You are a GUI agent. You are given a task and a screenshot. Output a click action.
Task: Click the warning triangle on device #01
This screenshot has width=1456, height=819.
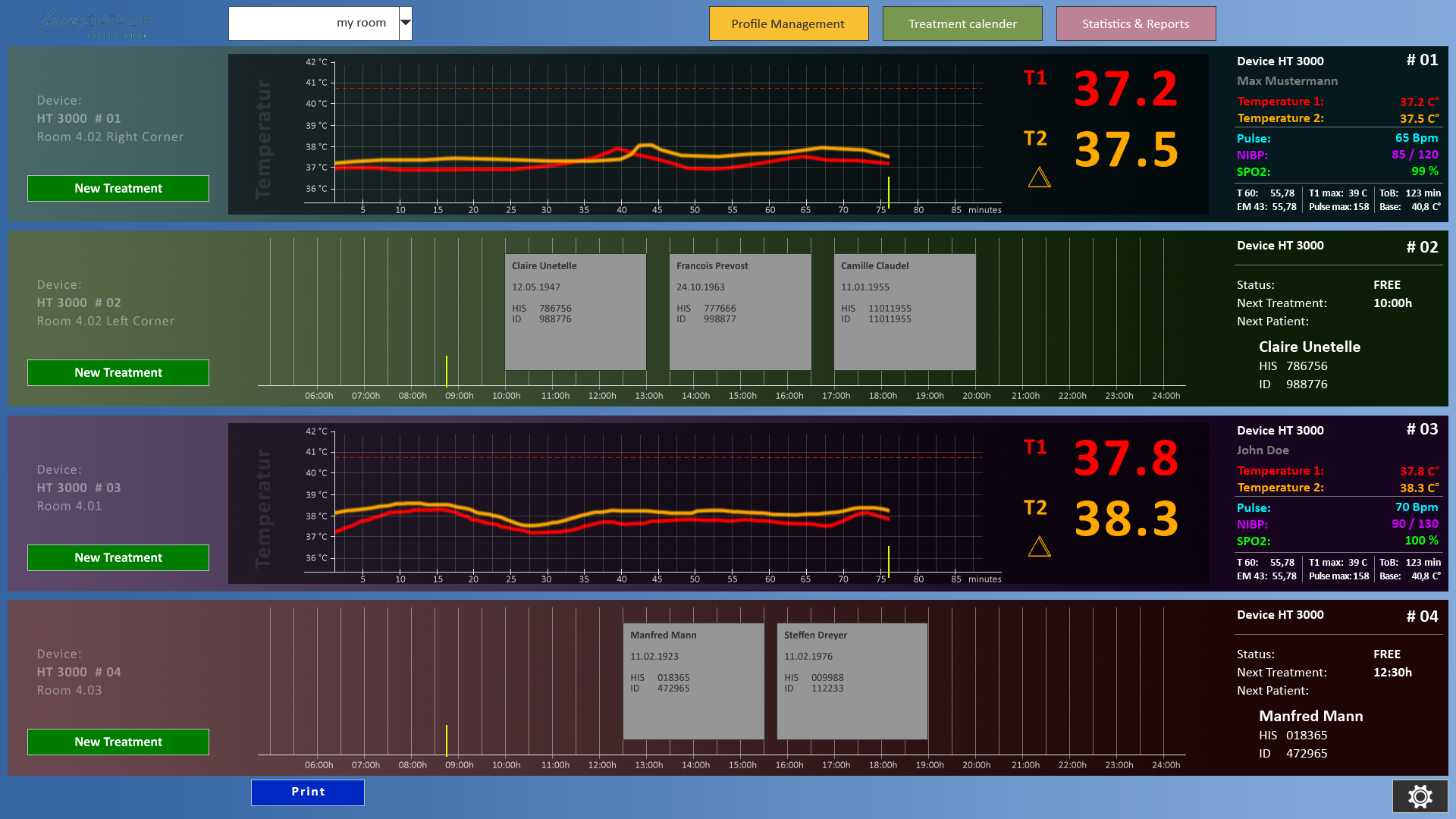point(1039,177)
